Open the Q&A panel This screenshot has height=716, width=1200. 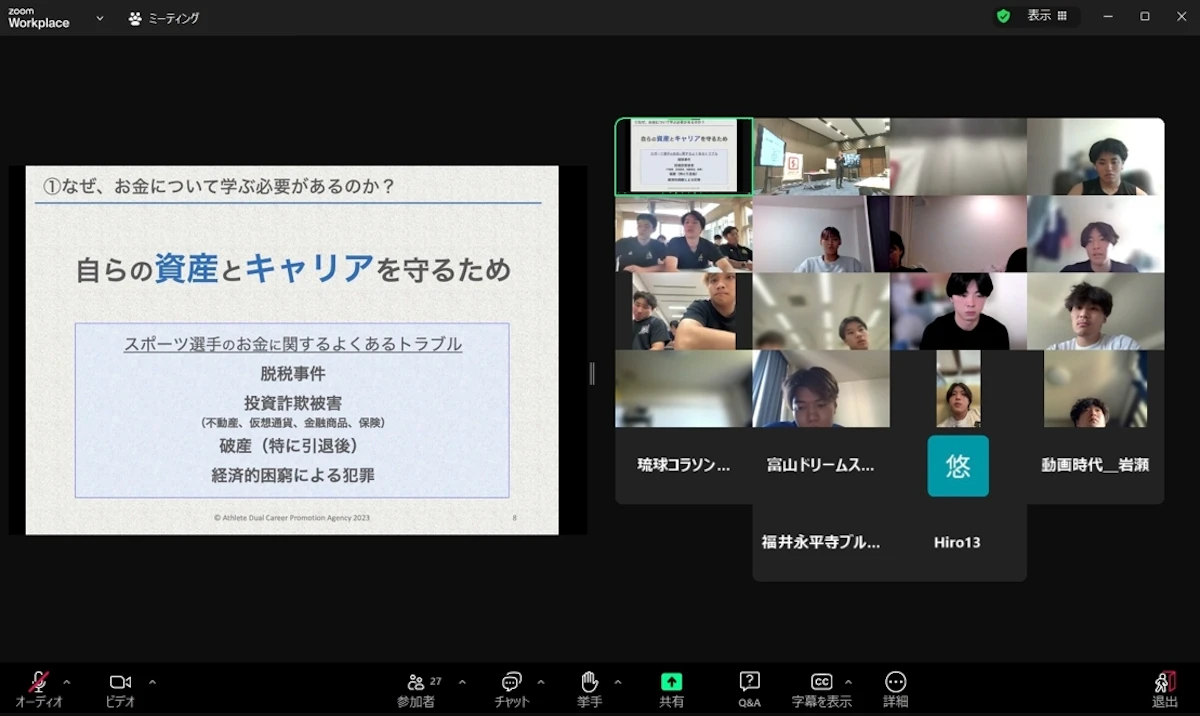tap(750, 689)
